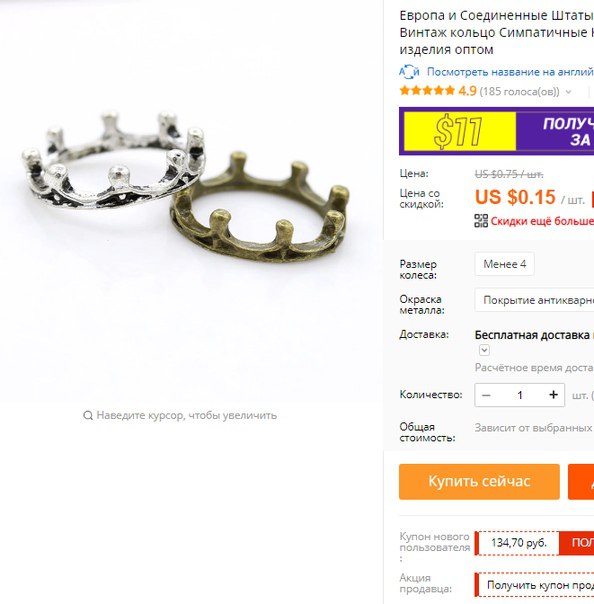Viewport: 594px width, 604px height.
Task: Click the bronze crown ring in the product photo
Action: 260,208
